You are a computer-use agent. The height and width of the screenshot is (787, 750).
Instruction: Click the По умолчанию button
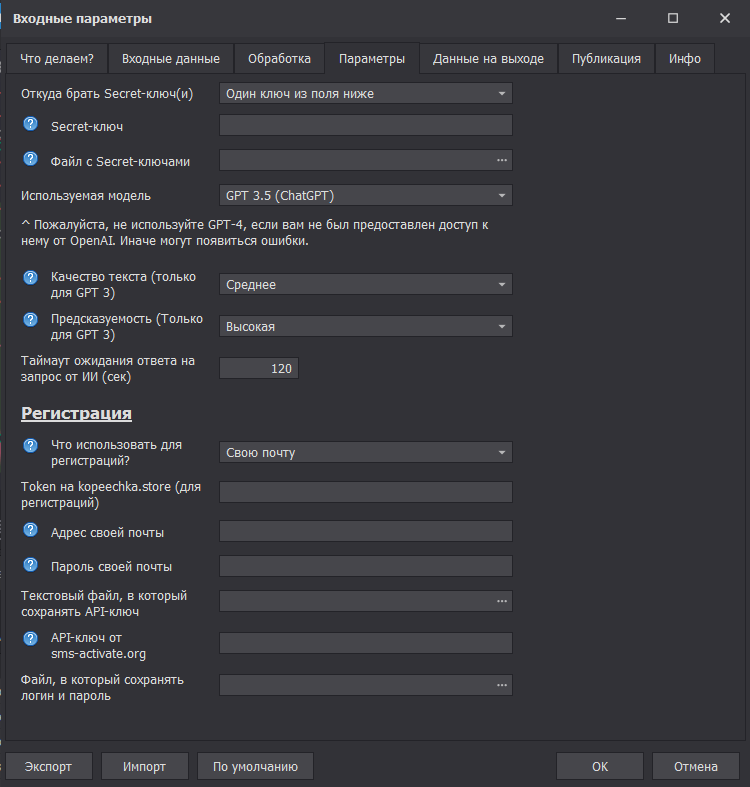[x=255, y=767]
